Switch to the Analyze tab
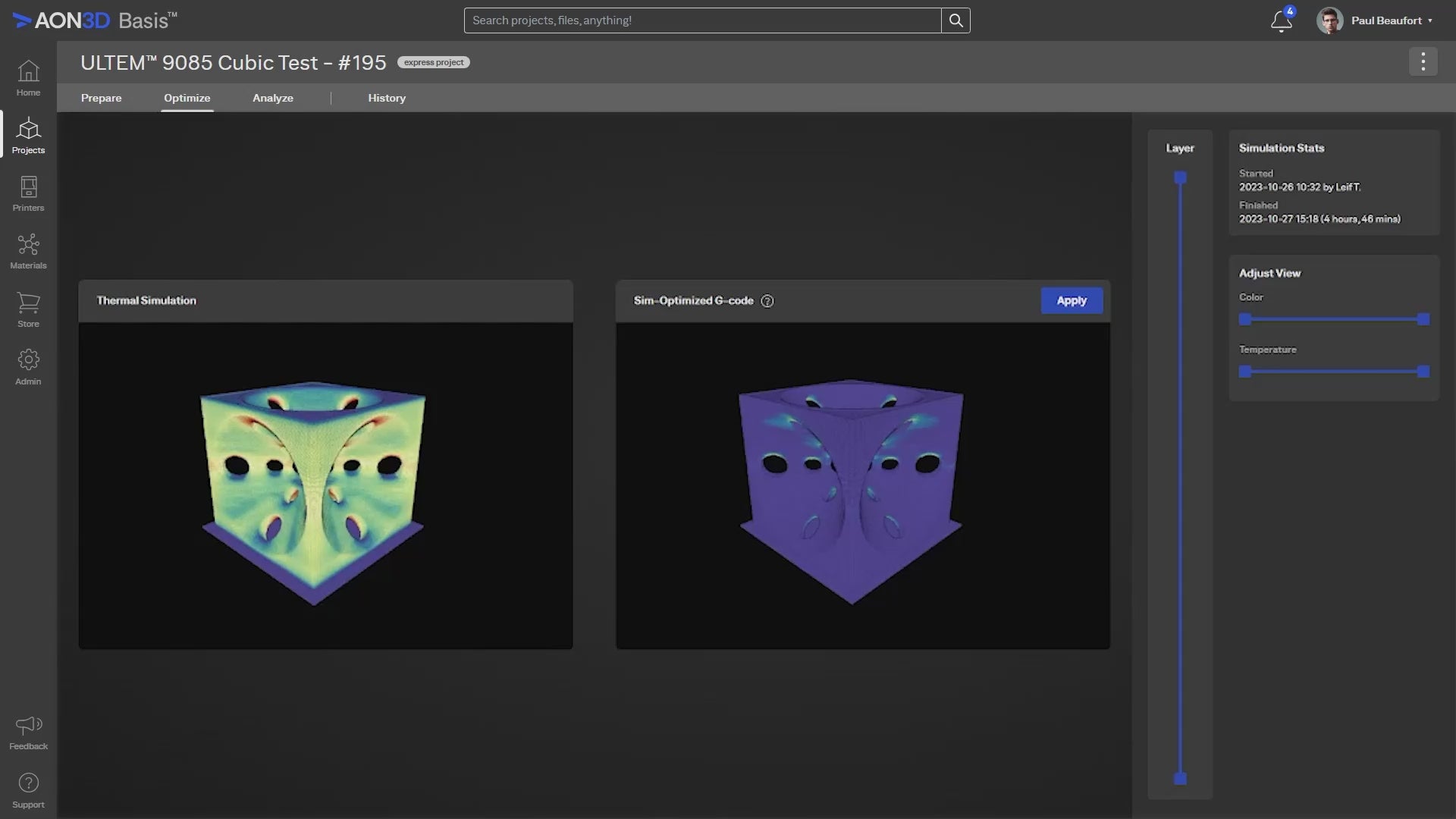Screen dimensions: 1456x819 pyautogui.click(x=273, y=98)
